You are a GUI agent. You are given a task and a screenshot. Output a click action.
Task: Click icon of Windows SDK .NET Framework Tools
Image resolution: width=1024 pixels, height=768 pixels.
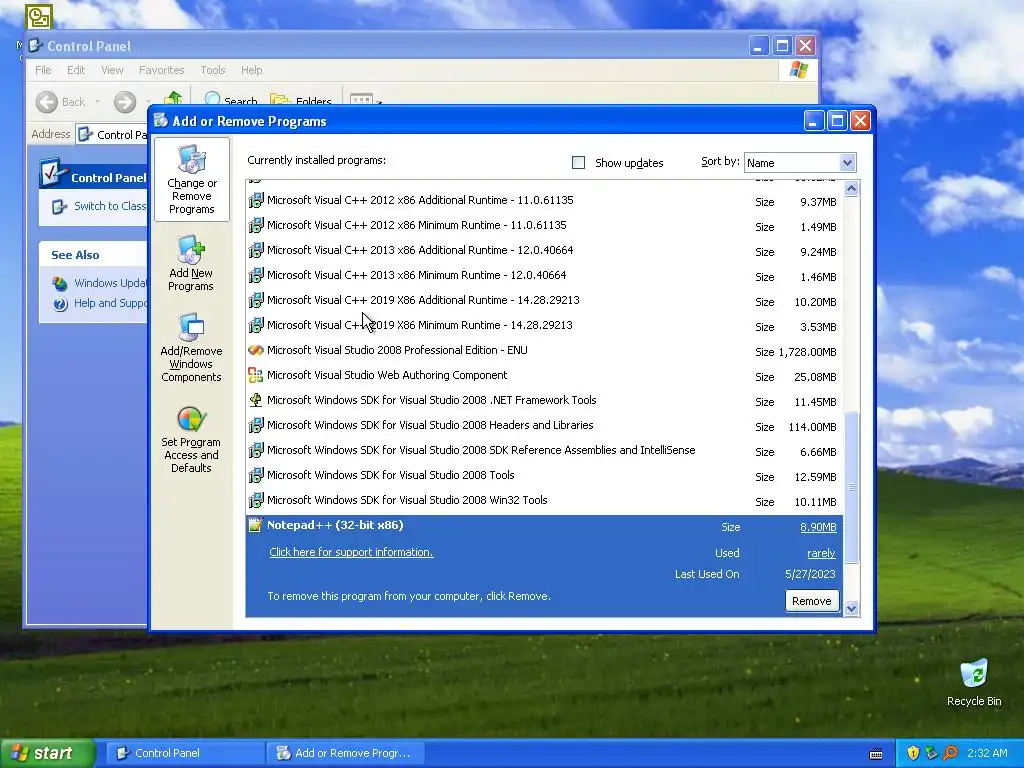coord(255,400)
